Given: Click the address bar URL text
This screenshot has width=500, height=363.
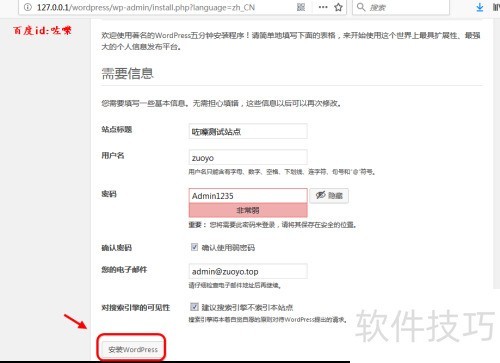Looking at the screenshot, I should pyautogui.click(x=146, y=7).
